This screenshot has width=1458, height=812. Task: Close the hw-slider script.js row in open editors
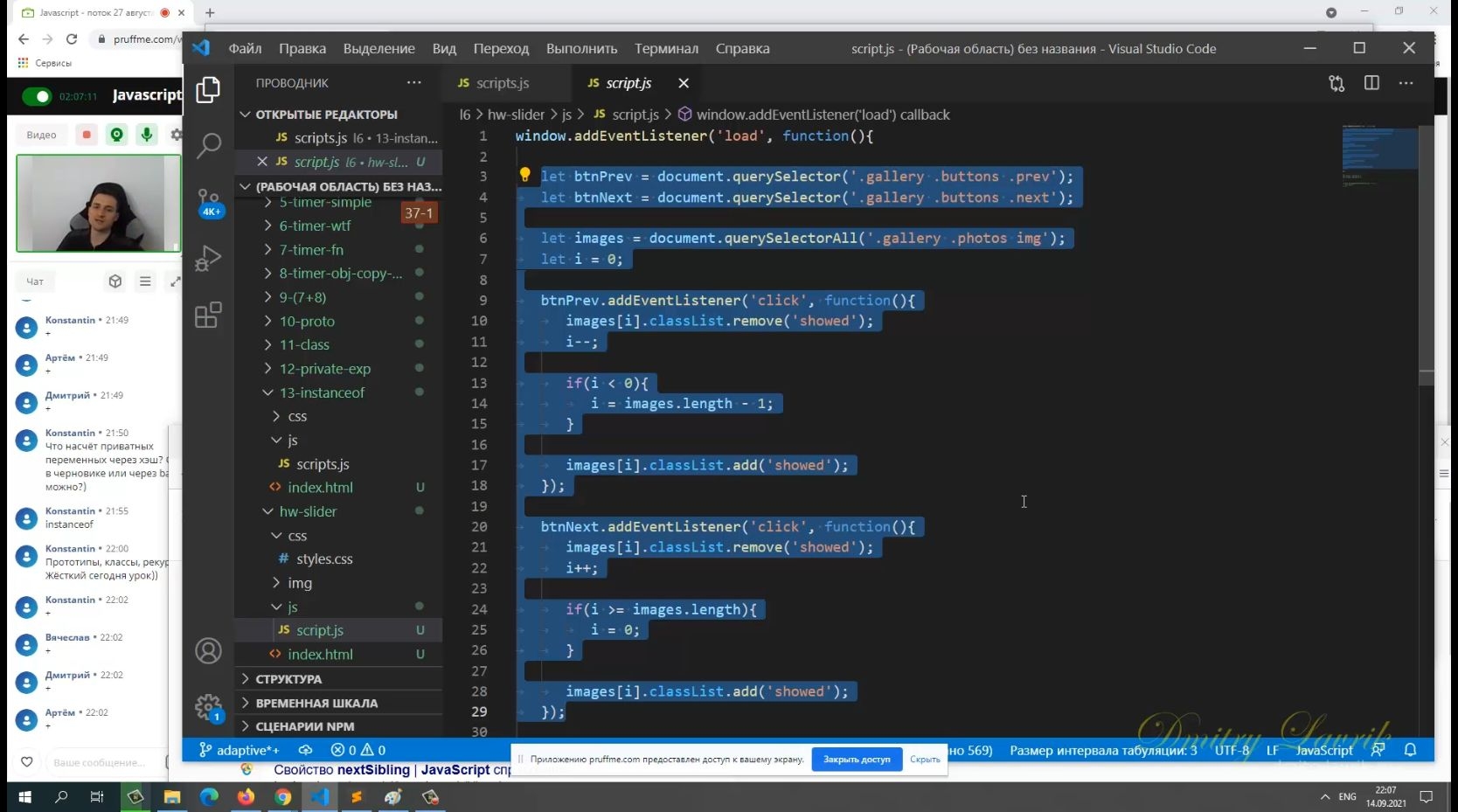pos(261,162)
